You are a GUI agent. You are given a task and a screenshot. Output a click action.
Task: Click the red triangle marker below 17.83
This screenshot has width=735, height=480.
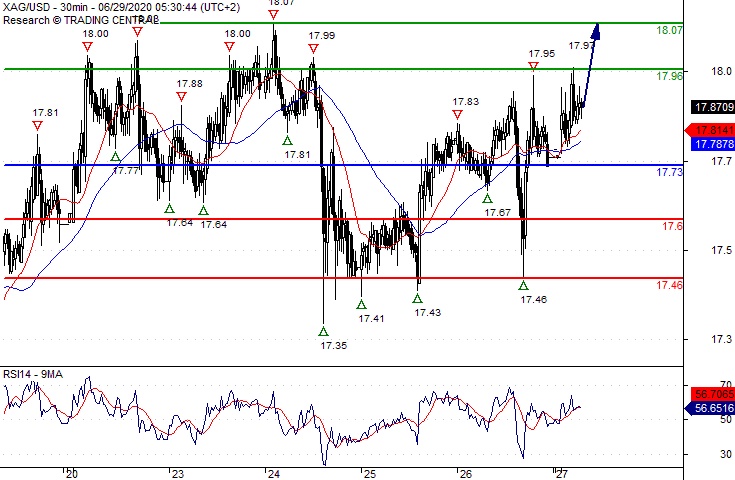[x=458, y=114]
